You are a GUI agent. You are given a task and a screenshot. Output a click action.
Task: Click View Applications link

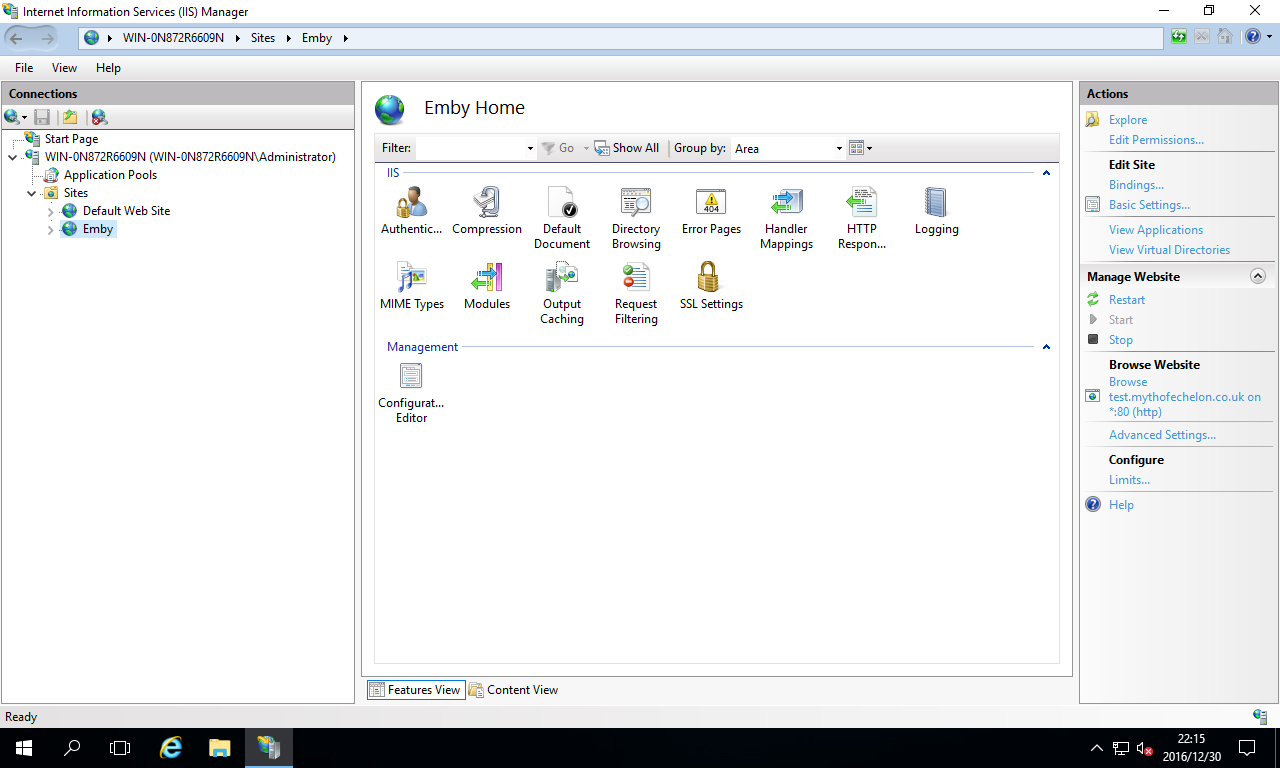(1156, 230)
